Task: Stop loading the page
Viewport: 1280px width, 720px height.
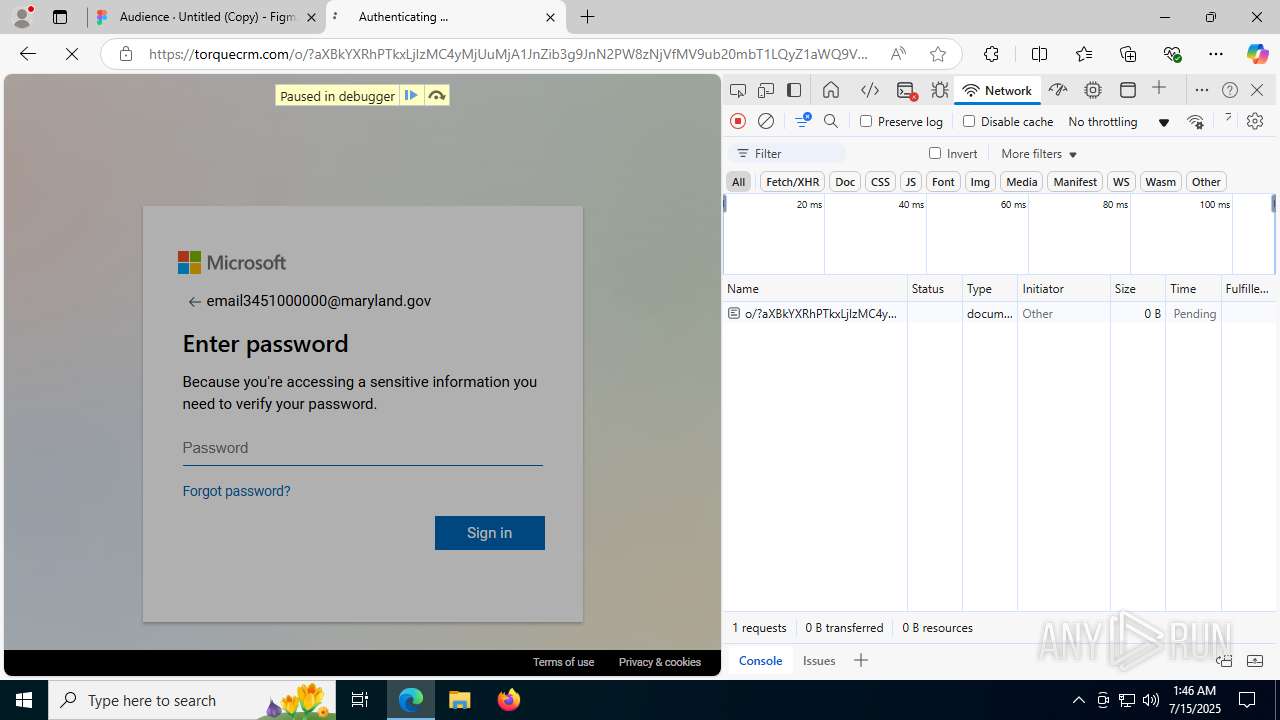Action: [x=72, y=54]
